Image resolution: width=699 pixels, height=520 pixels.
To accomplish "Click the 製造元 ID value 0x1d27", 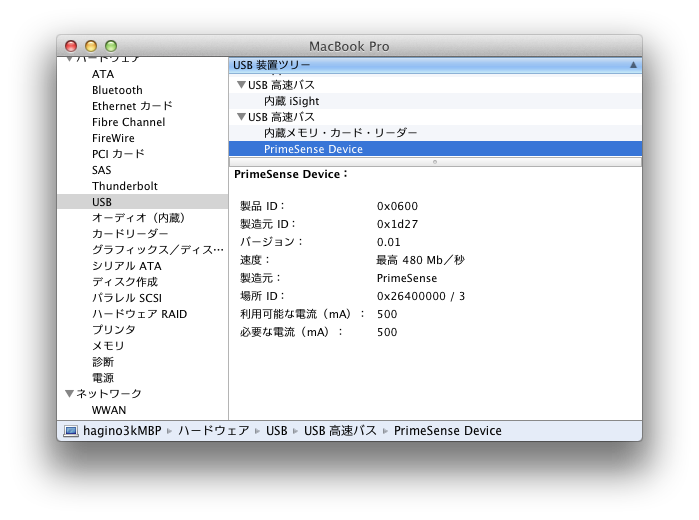I will point(397,224).
